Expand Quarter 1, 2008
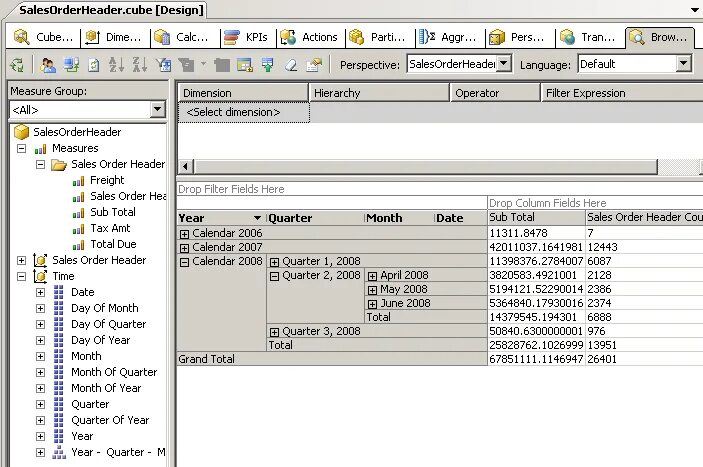Image resolution: width=703 pixels, height=467 pixels. coord(274,262)
